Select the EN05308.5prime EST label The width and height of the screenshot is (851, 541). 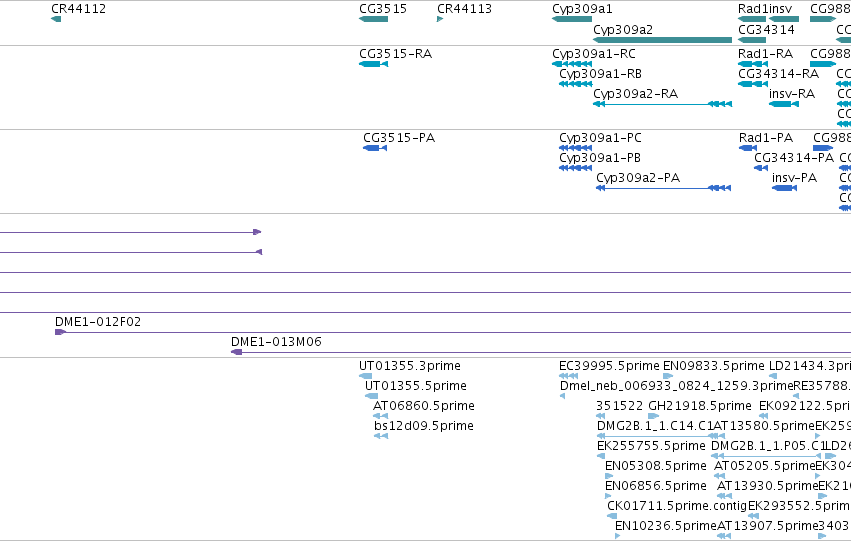point(656,466)
